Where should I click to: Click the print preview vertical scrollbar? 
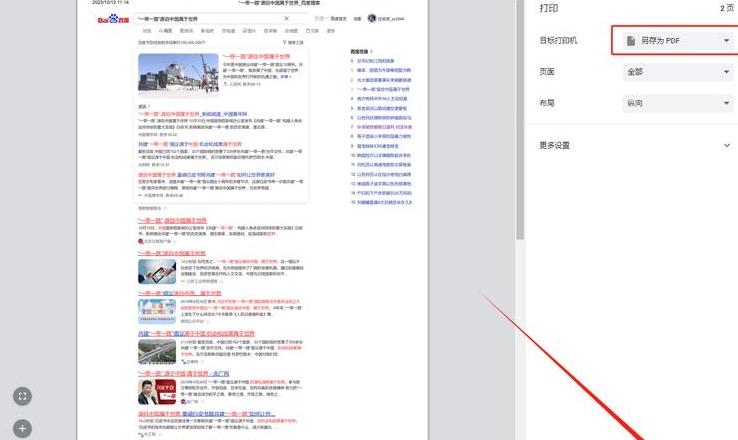(x=520, y=120)
